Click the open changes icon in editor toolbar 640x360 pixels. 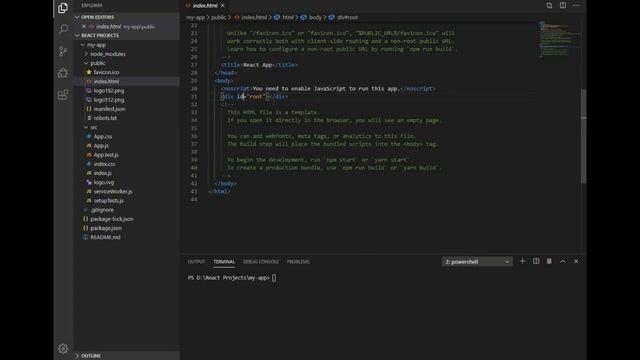549,5
